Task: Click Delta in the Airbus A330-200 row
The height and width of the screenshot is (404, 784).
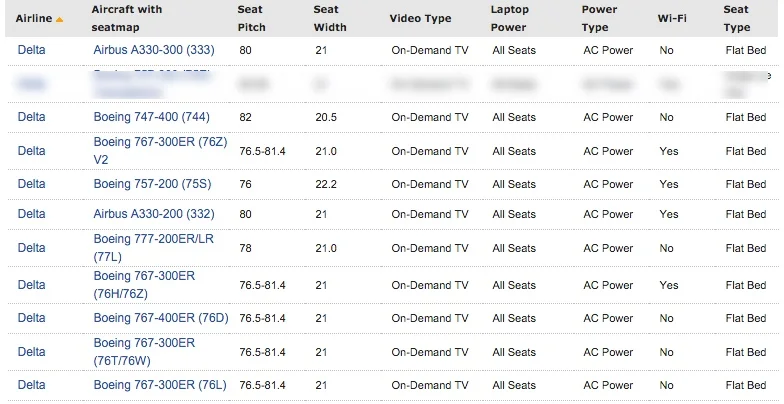Action: coord(32,214)
